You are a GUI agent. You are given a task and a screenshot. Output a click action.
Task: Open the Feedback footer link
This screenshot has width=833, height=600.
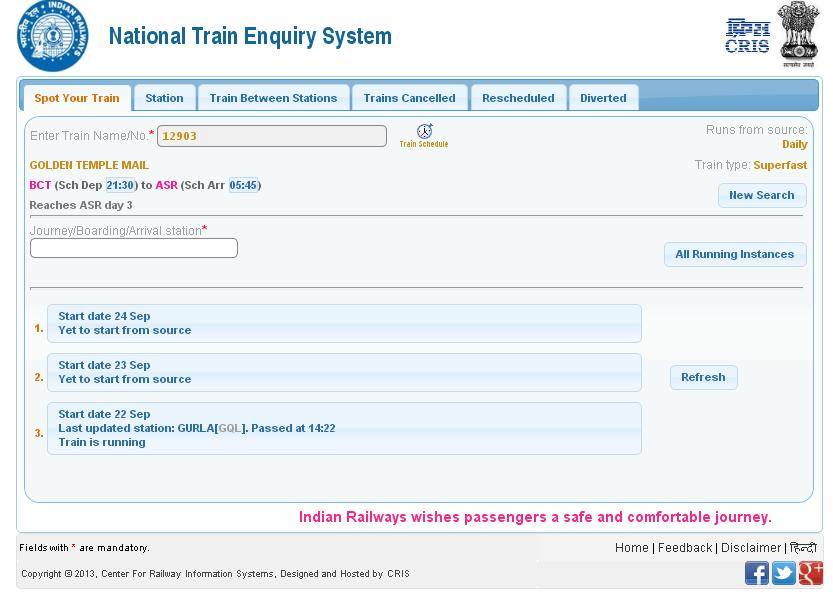[685, 548]
